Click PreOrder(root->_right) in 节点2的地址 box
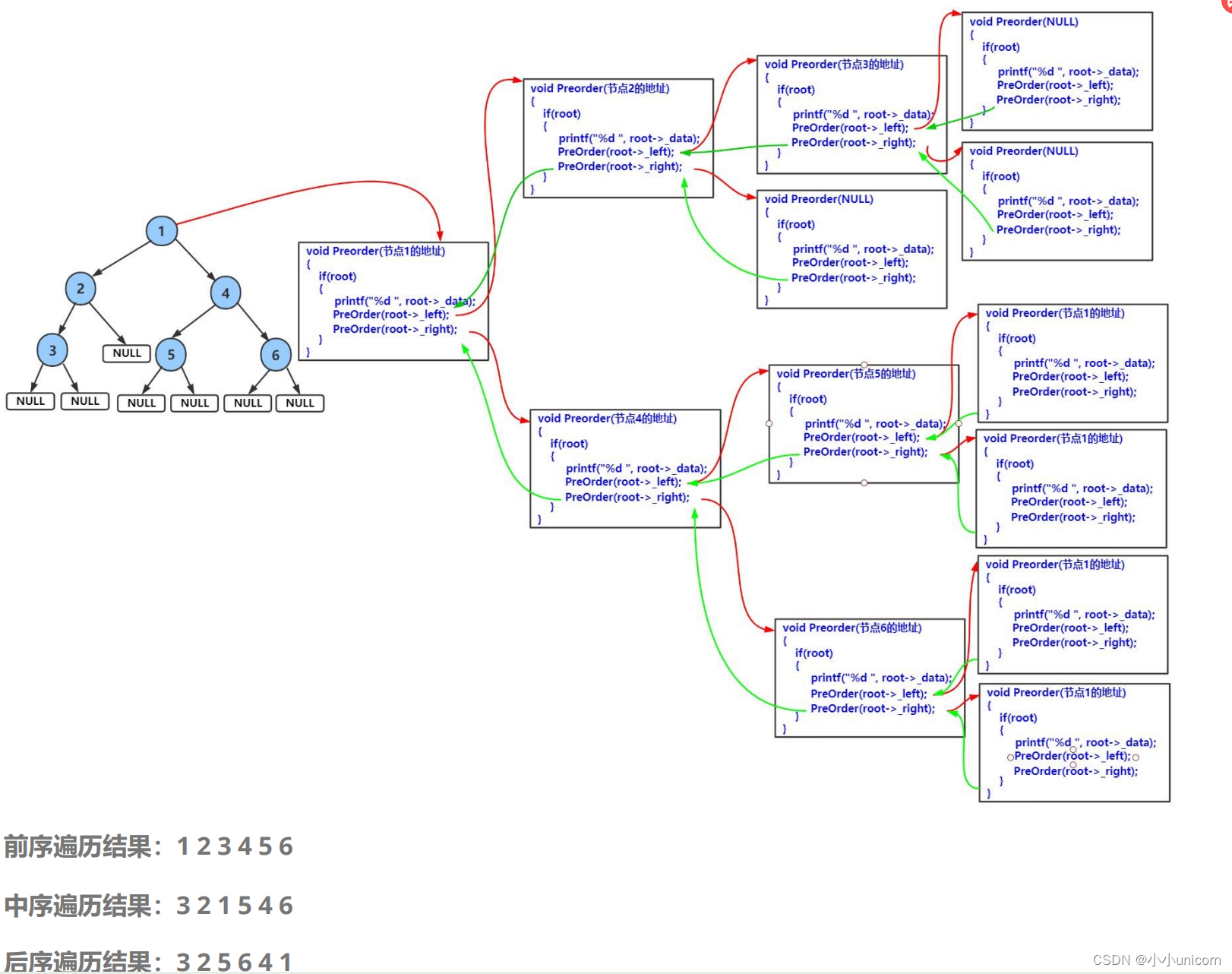Viewport: 1232px width, 974px height. point(620,166)
